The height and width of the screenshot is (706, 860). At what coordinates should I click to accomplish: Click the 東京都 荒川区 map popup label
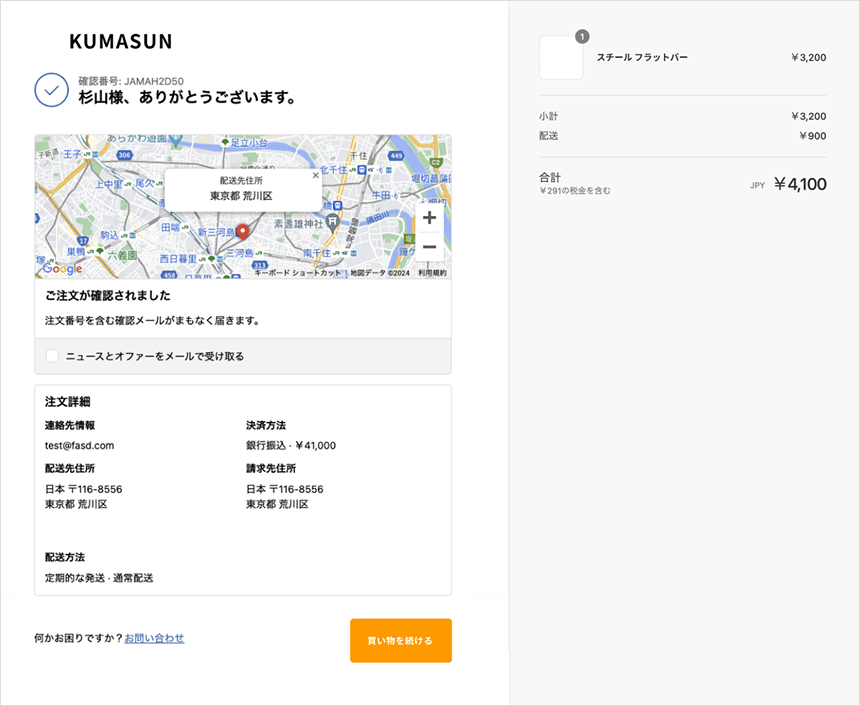tap(241, 197)
